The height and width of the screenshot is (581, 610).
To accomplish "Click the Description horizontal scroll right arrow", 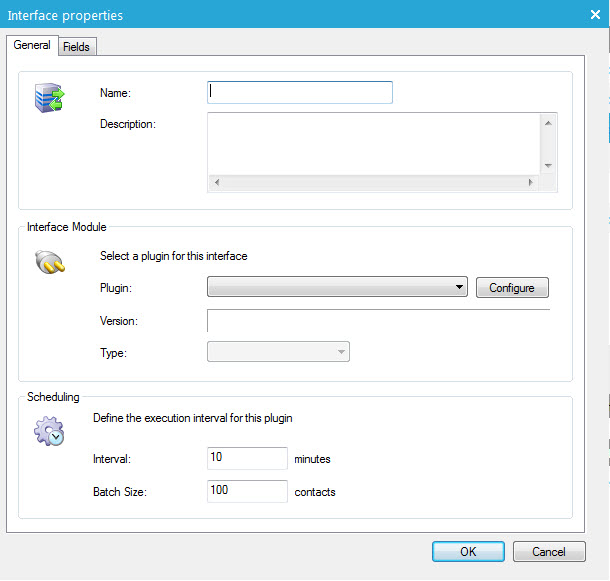I will [530, 183].
